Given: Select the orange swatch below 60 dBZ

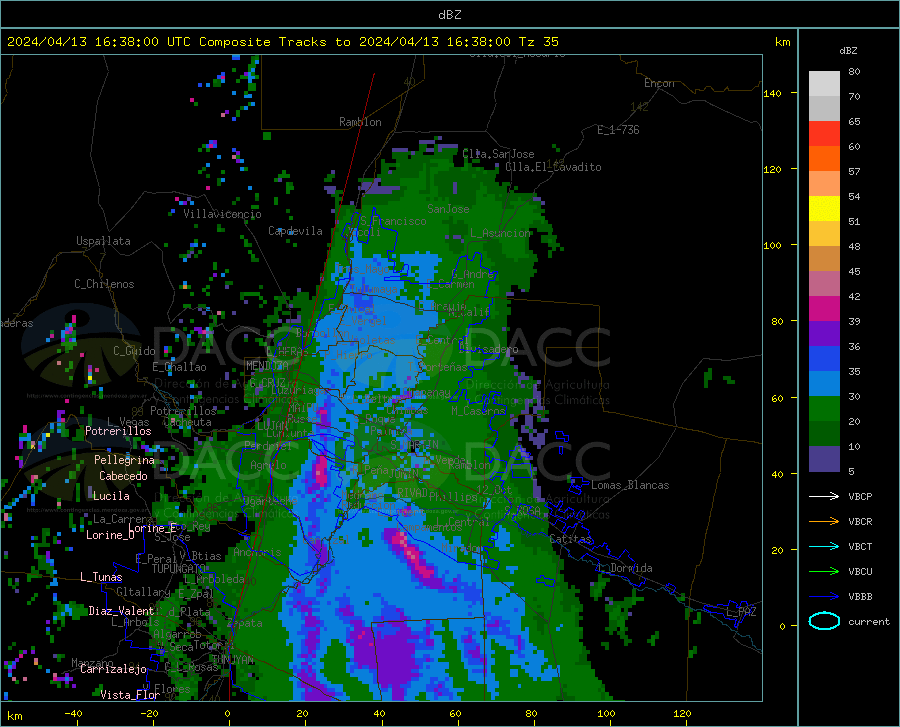Looking at the screenshot, I should tap(824, 159).
